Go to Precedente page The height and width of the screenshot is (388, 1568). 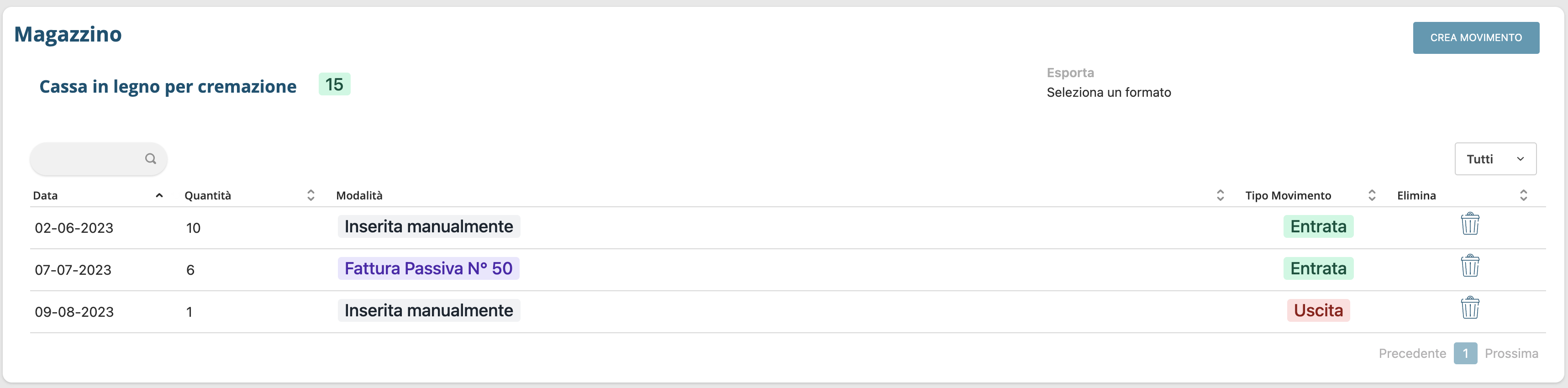[x=1411, y=353]
